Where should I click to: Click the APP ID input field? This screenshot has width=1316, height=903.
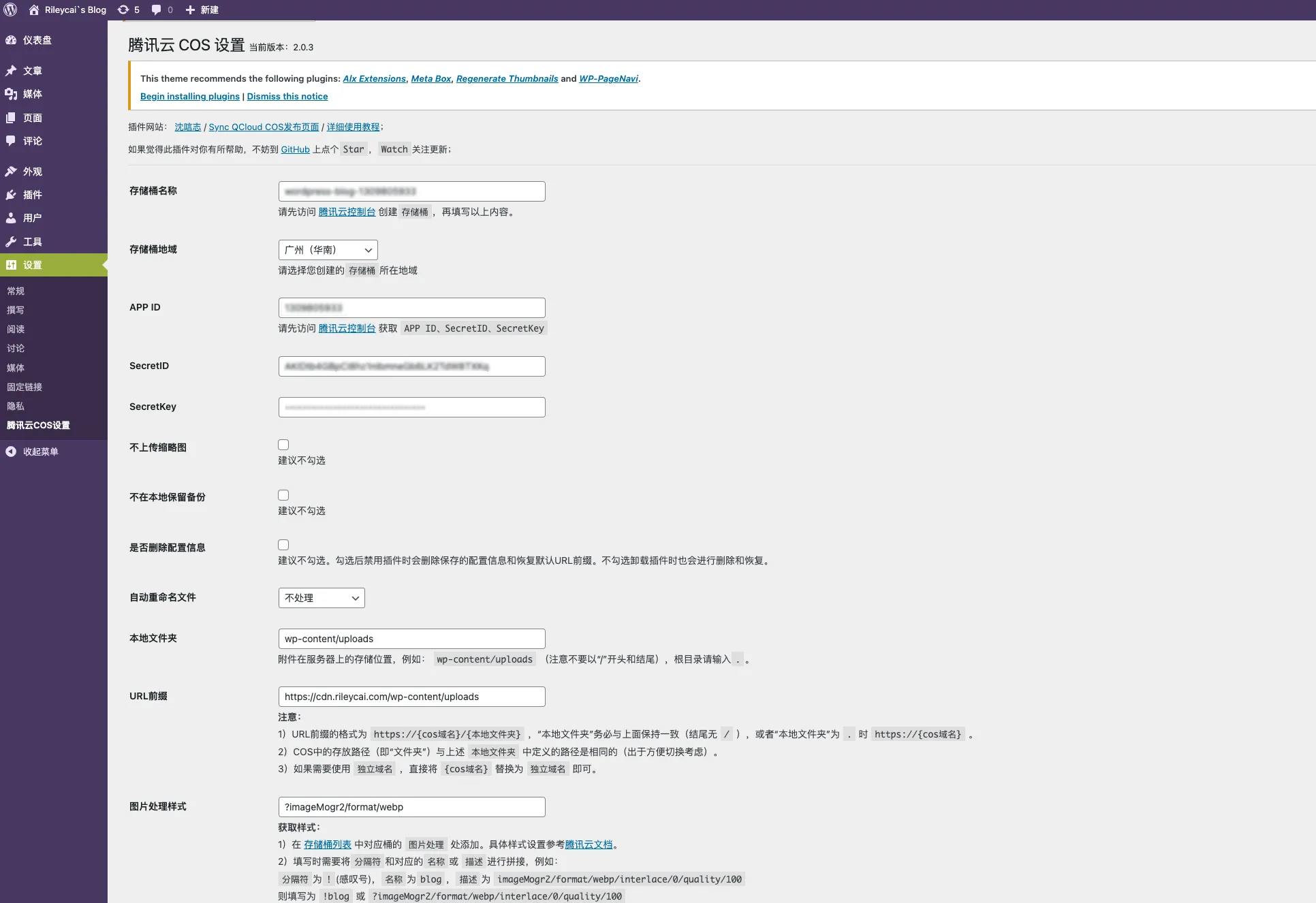point(412,308)
